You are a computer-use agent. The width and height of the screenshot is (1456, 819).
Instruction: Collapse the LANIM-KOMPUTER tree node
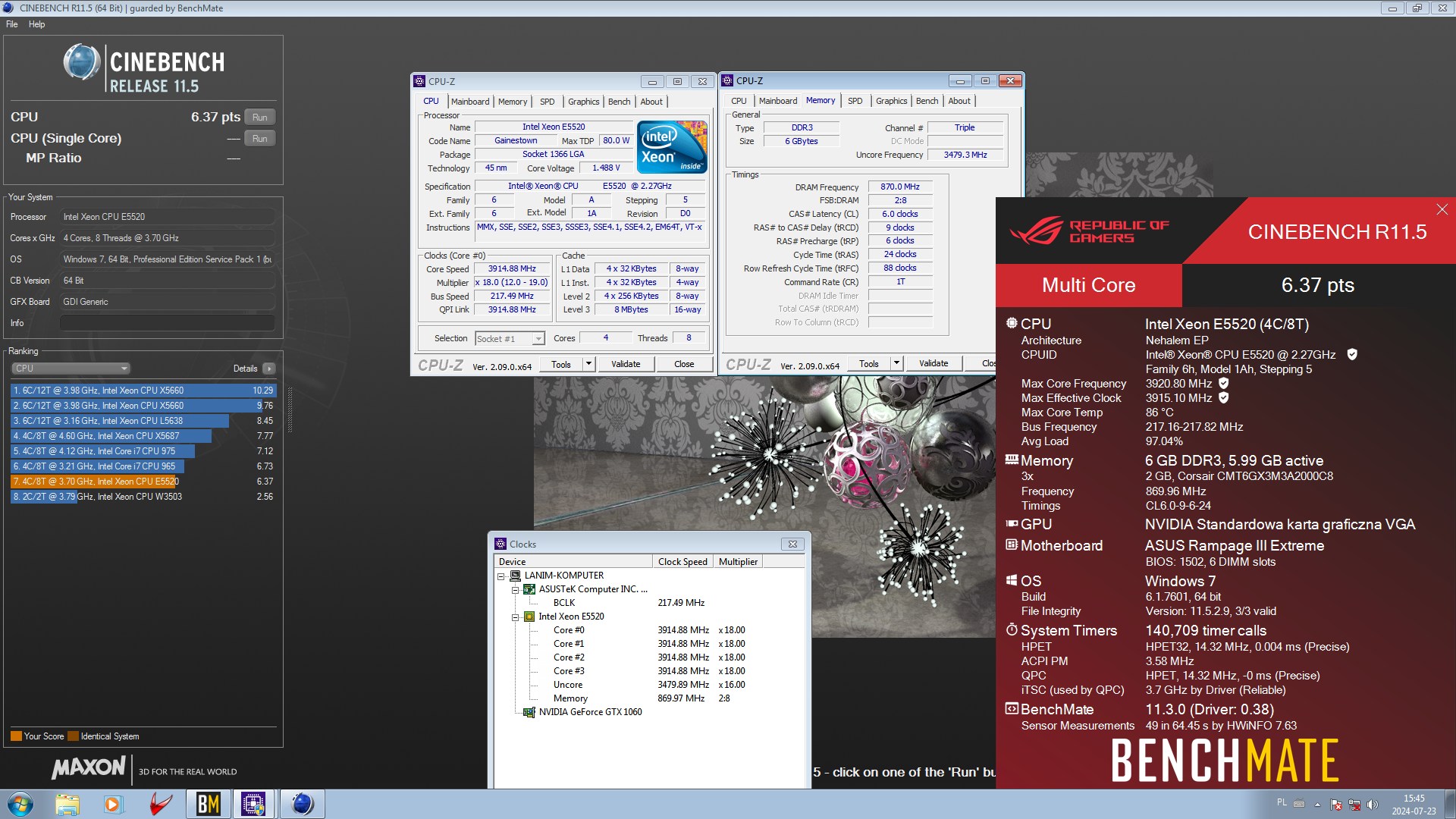(x=501, y=576)
